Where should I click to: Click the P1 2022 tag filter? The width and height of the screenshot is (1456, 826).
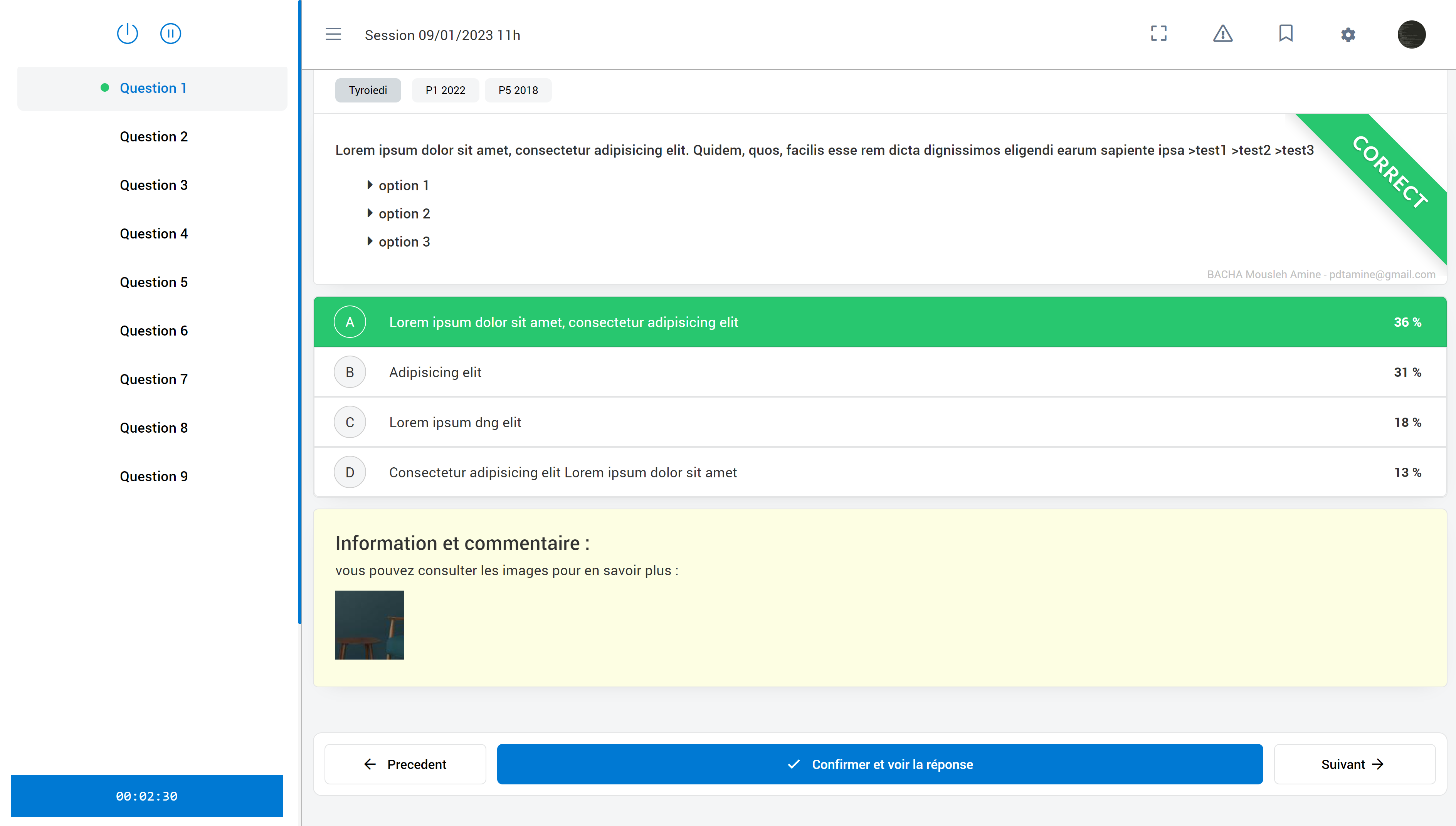point(446,90)
